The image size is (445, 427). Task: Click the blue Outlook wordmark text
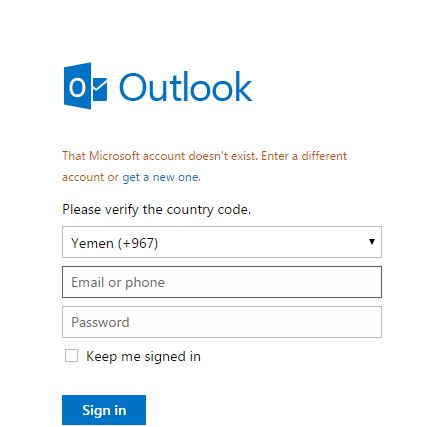pyautogui.click(x=185, y=87)
